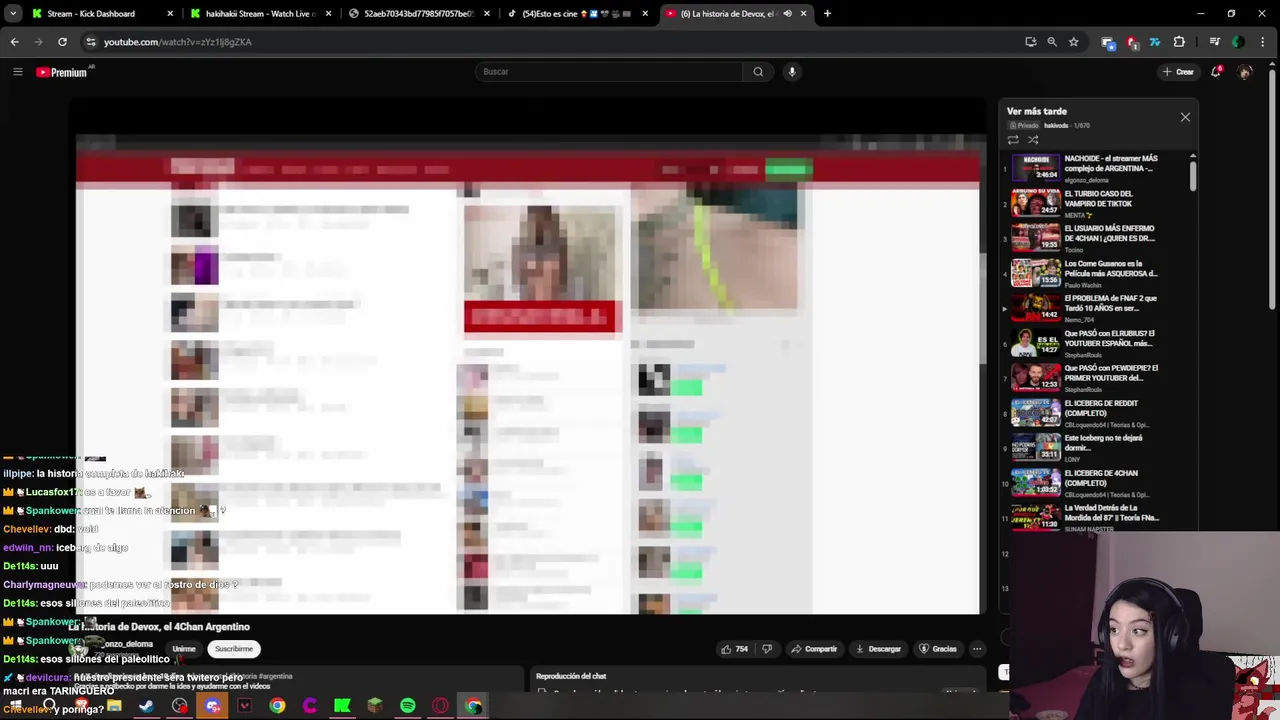Image resolution: width=1280 pixels, height=720 pixels.
Task: Open the 7TV extension icon
Action: point(1155,42)
